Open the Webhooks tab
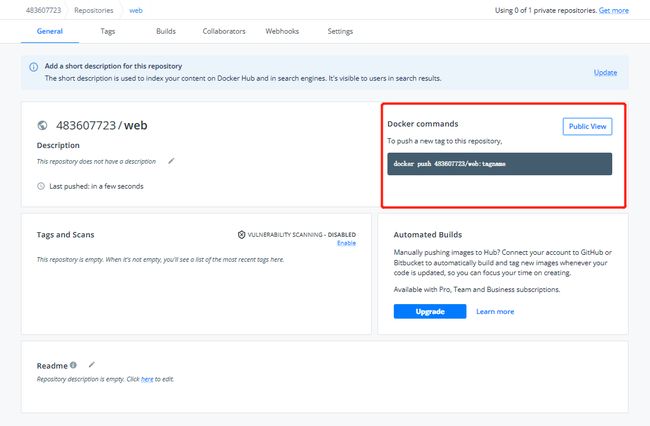Viewport: 650px width, 426px height. (x=282, y=31)
